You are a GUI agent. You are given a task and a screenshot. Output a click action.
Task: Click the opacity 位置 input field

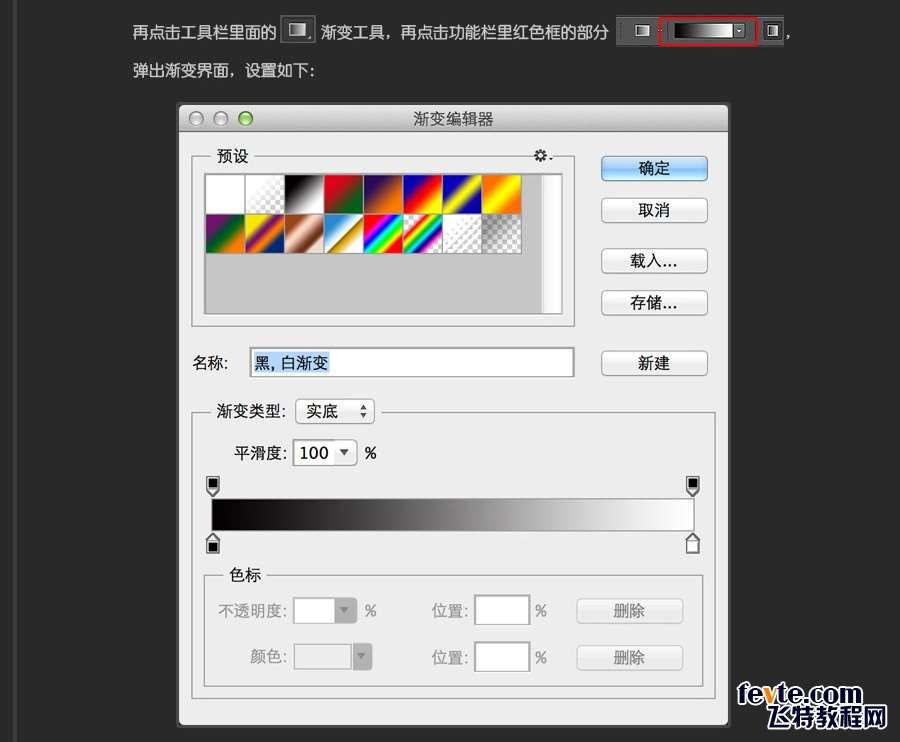coord(502,609)
